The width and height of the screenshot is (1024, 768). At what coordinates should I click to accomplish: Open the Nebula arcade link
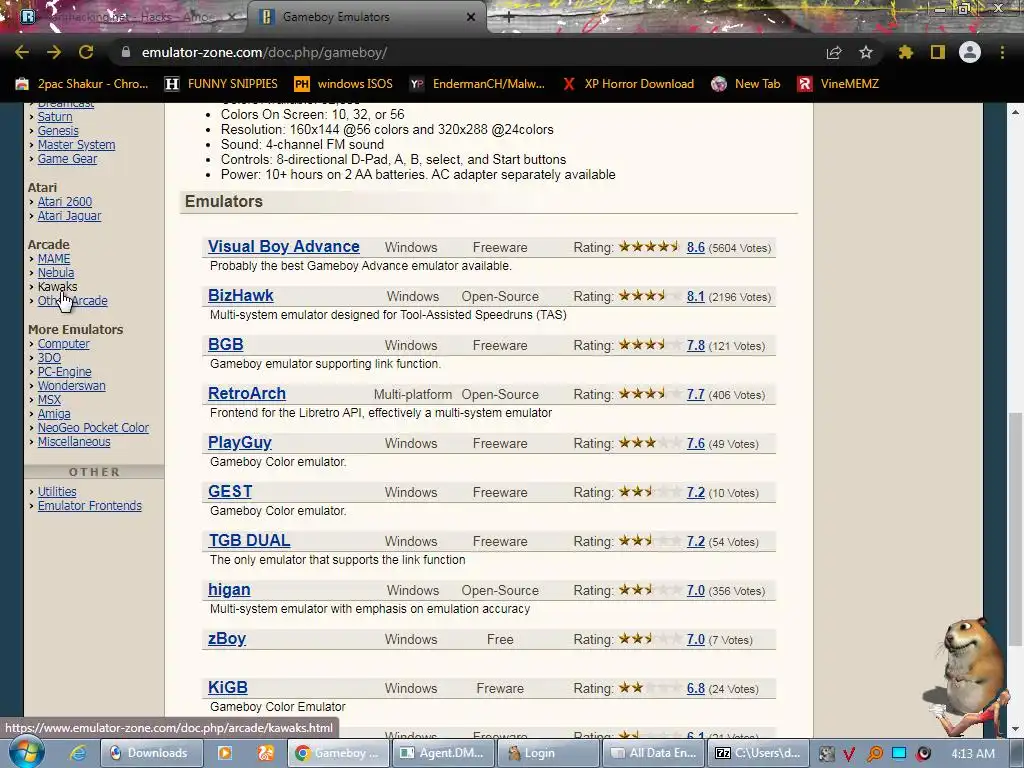tap(56, 272)
